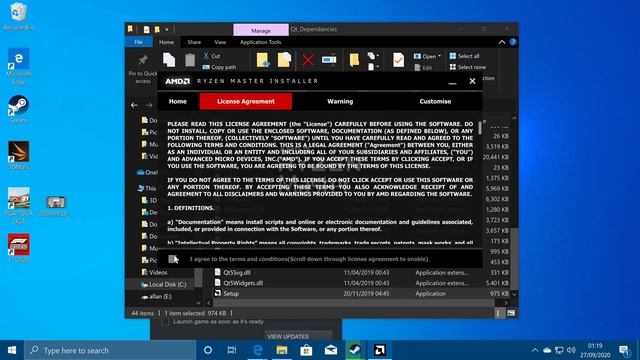Open the Steam desktop shortcut

[18, 109]
